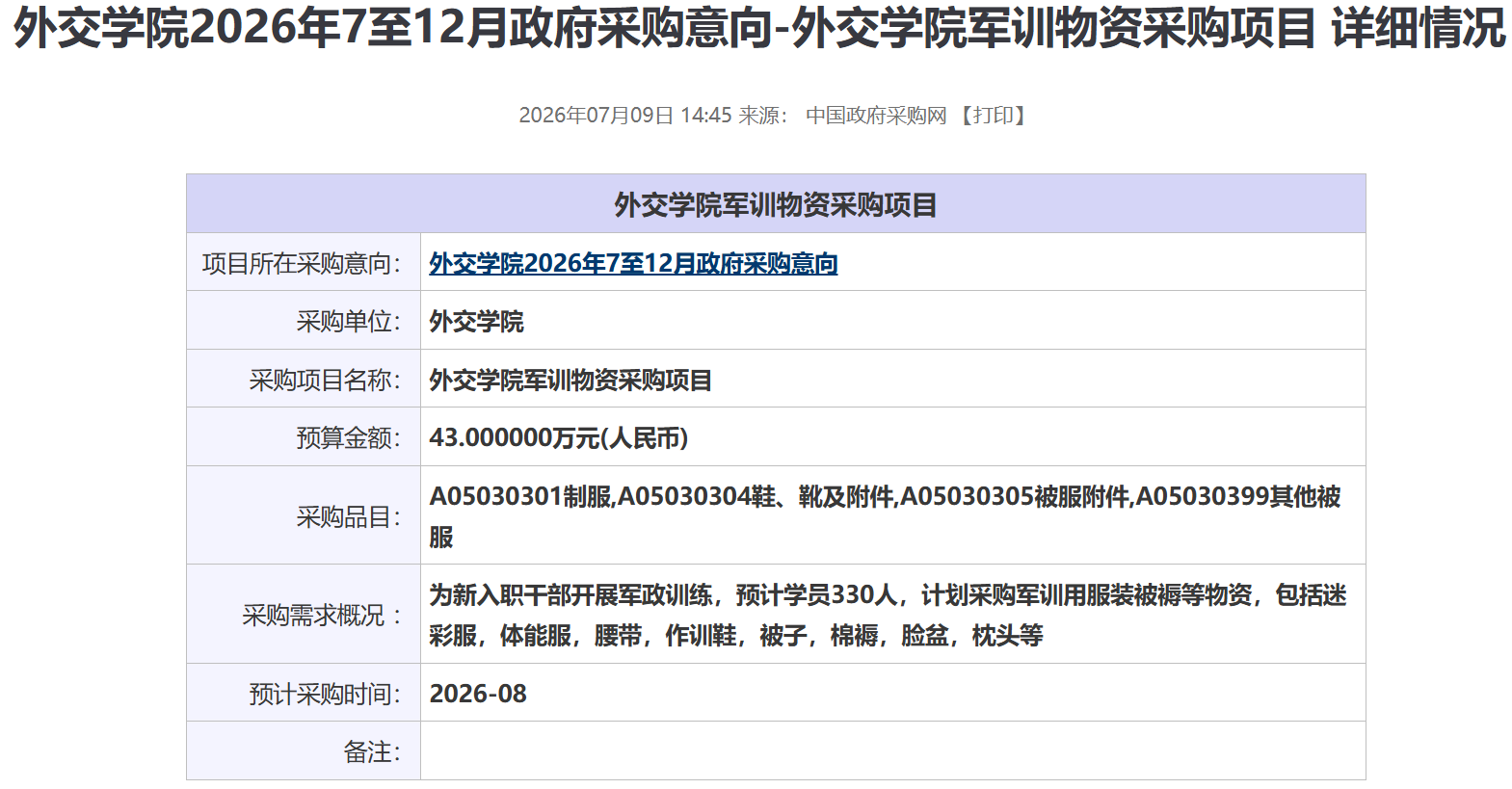1512x789 pixels.
Task: Select the 采购需求概况 label cell
Action: tap(304, 614)
